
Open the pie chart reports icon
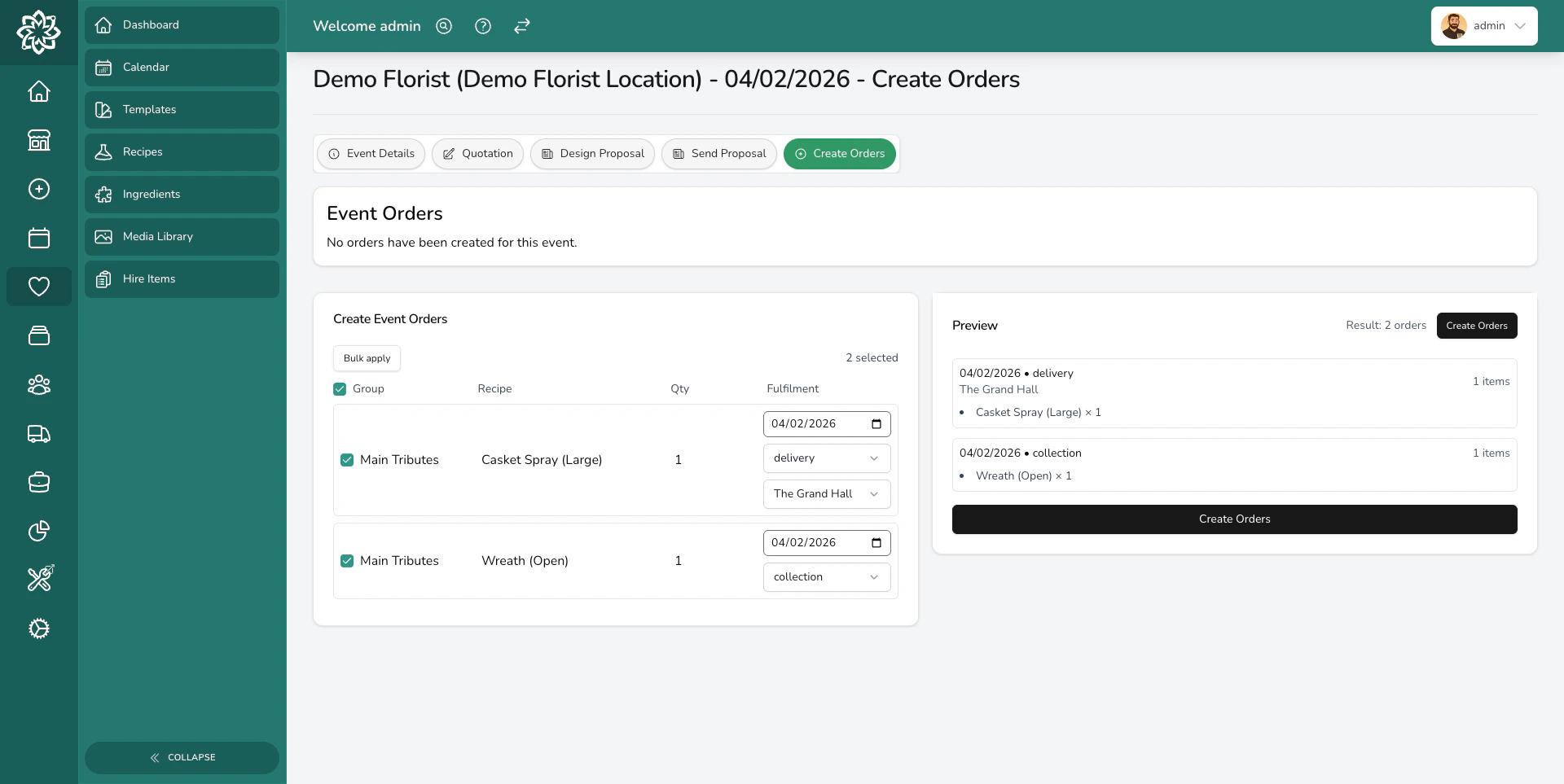(38, 531)
